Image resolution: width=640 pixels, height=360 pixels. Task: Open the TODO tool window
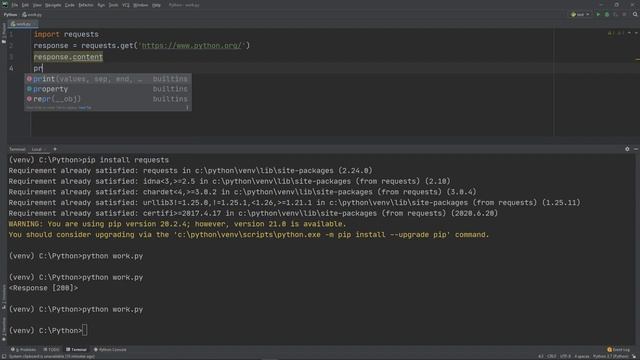52,350
